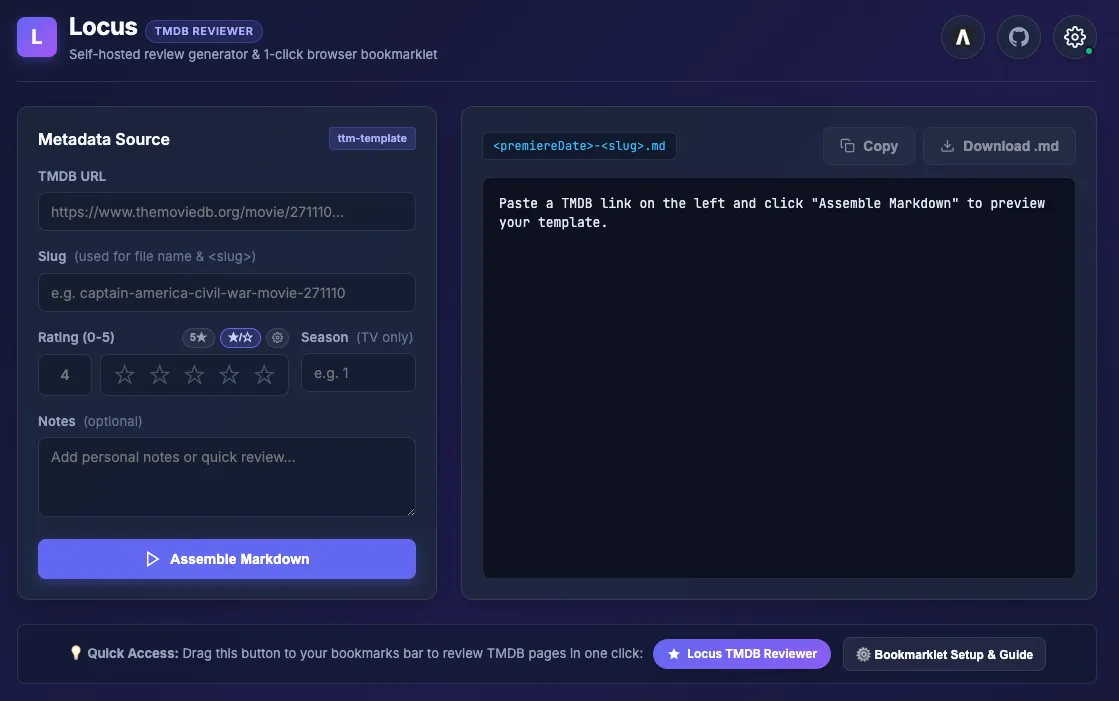Open Bookmarklet Setup & Guide
1119x701 pixels.
tap(944, 655)
